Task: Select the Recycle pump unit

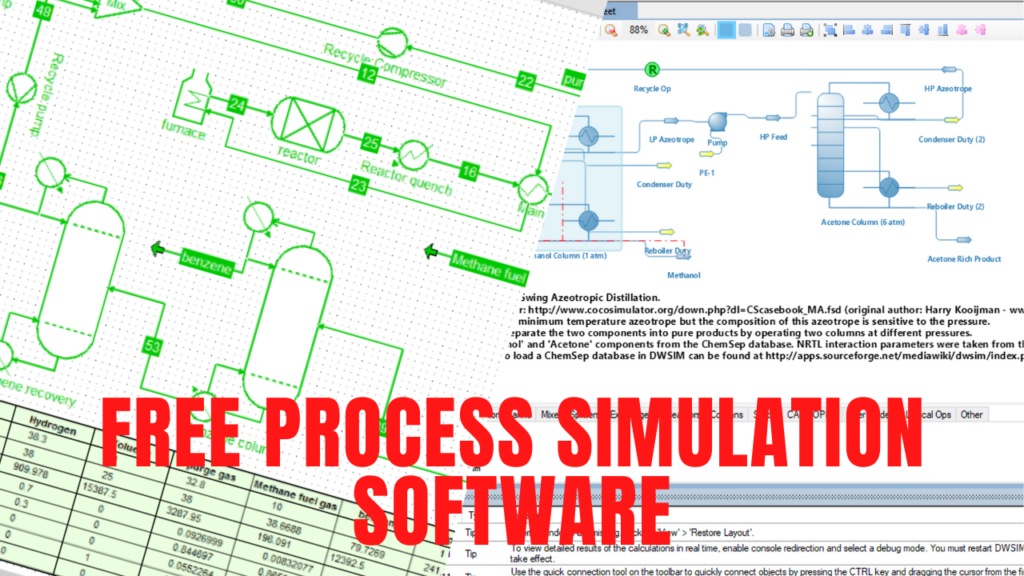Action: tap(22, 88)
